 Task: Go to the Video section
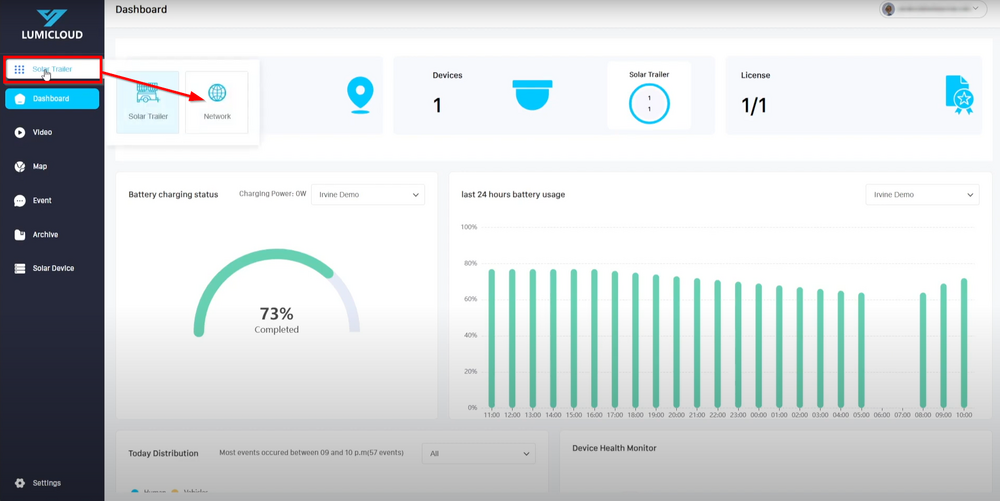point(42,132)
